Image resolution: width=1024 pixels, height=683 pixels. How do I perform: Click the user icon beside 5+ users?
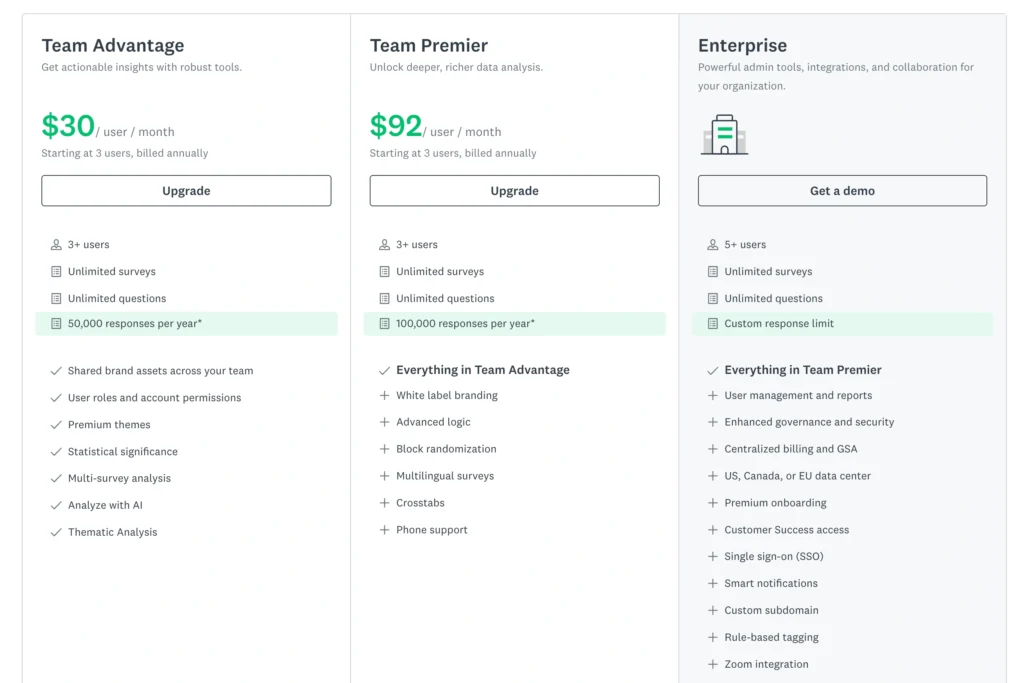point(712,245)
